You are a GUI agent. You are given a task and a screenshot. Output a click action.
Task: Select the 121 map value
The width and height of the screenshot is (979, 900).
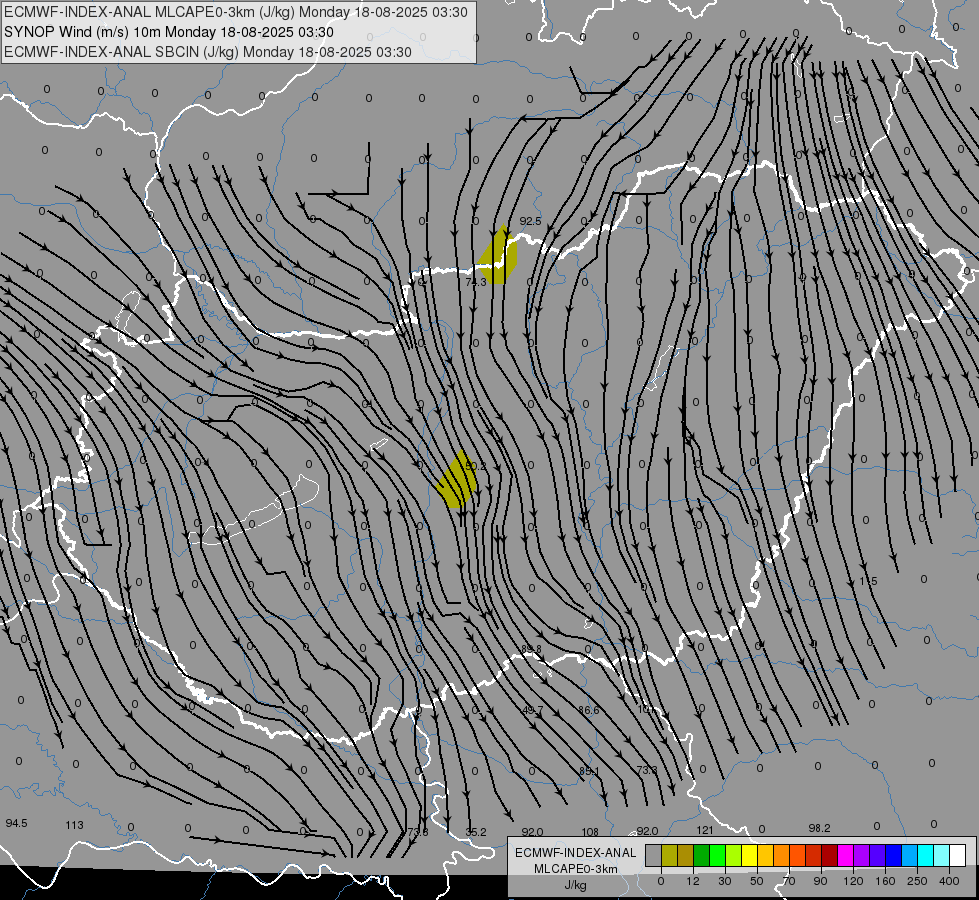point(705,830)
